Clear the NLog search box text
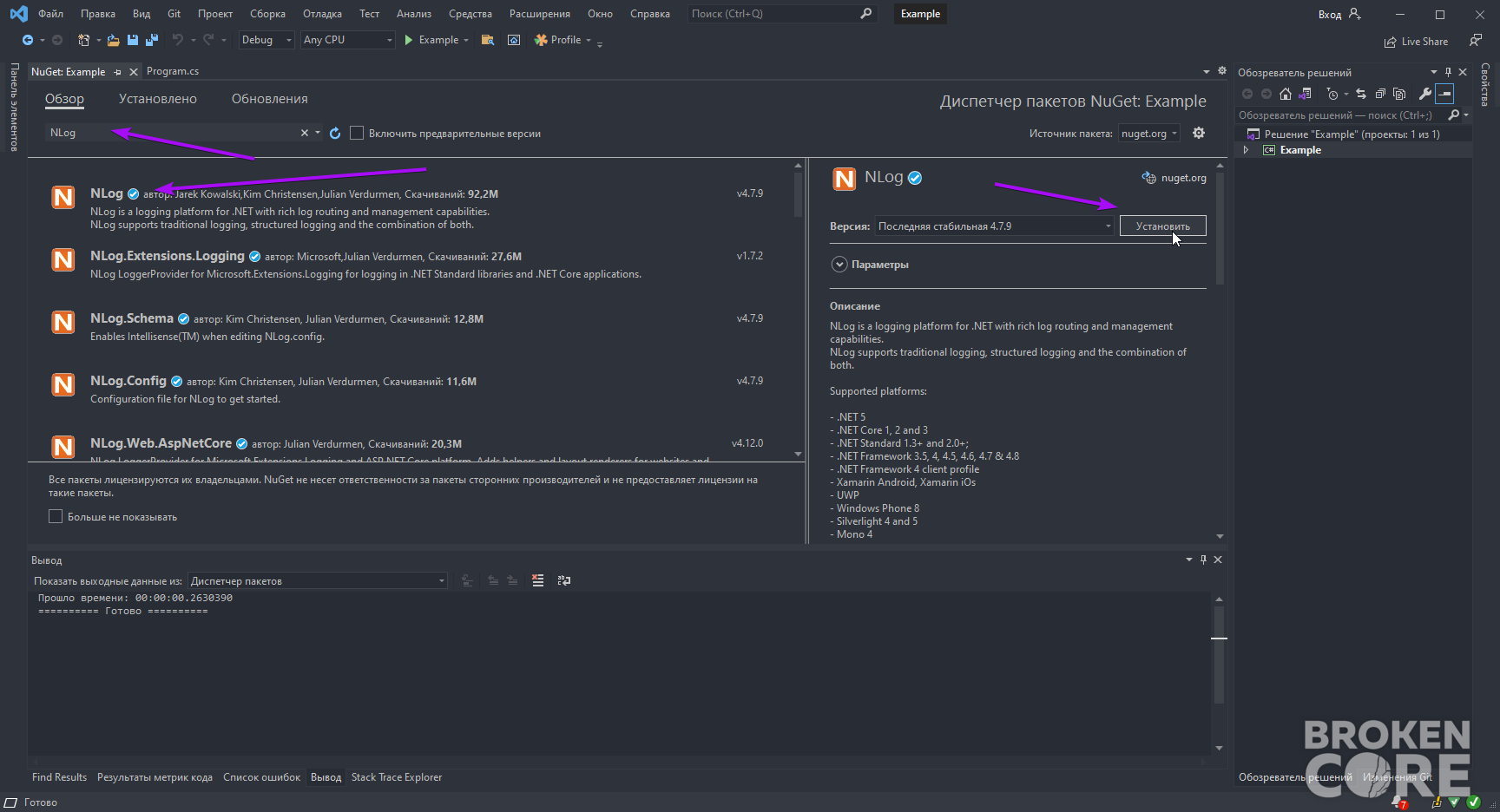The image size is (1500, 812). tap(305, 133)
